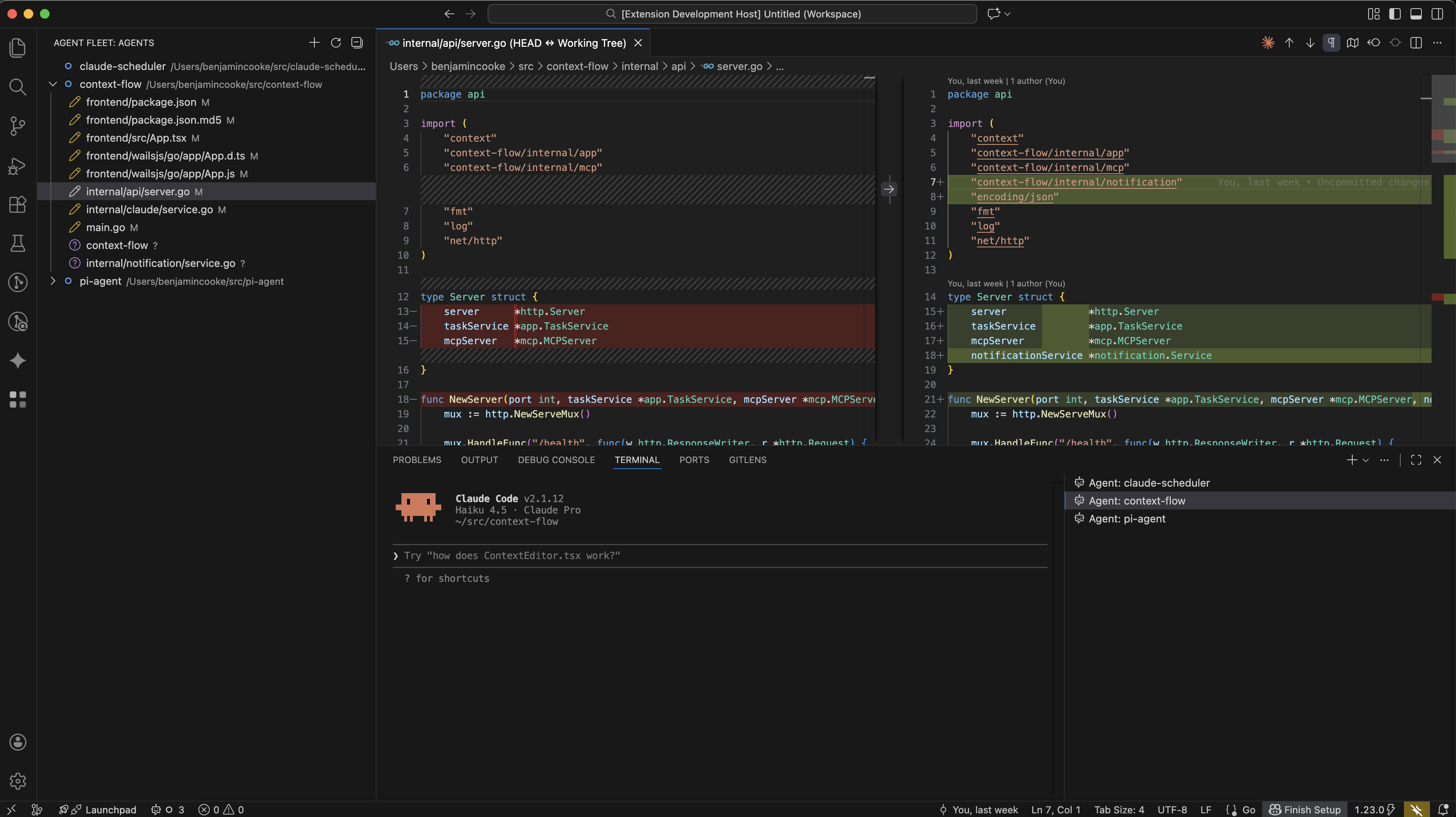Switch to the GITLENS panel tab
The image size is (1456, 817).
pyautogui.click(x=747, y=460)
